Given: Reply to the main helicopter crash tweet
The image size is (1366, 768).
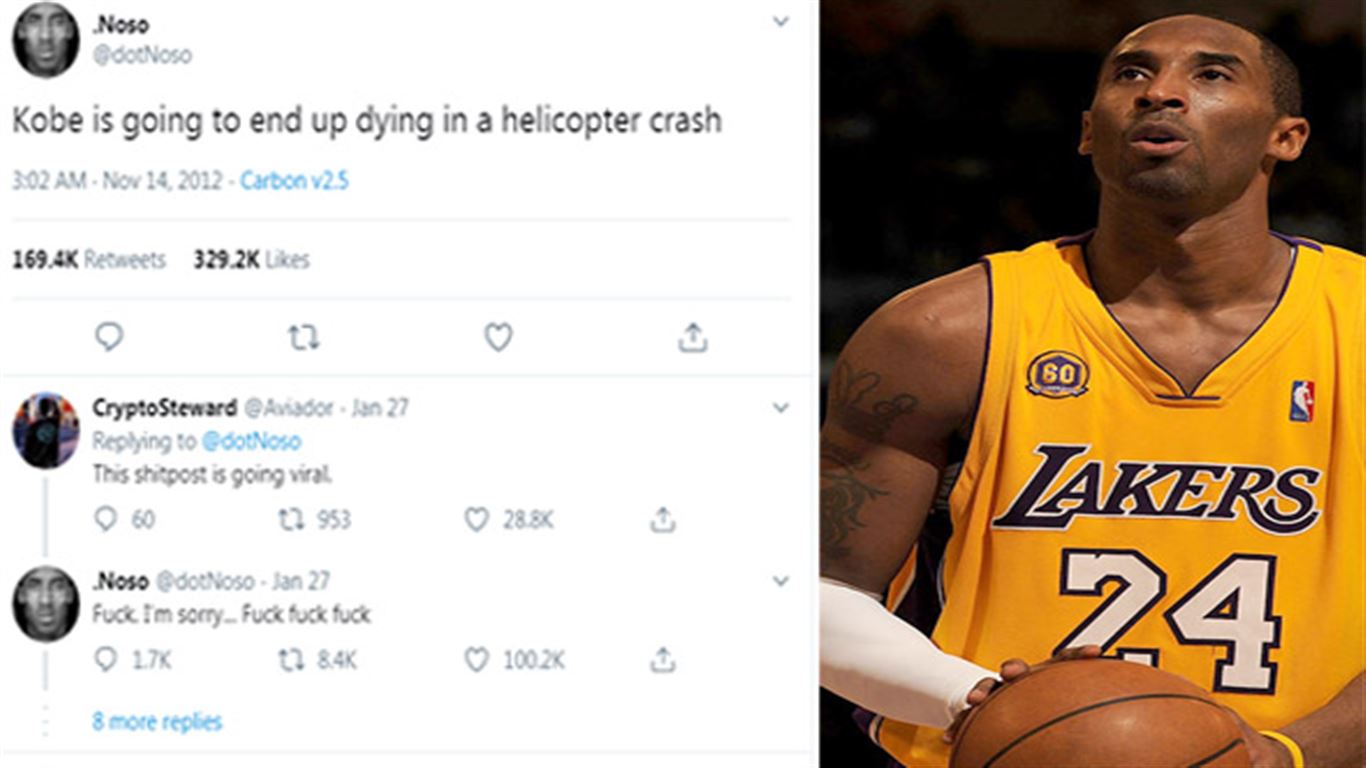Looking at the screenshot, I should (109, 337).
